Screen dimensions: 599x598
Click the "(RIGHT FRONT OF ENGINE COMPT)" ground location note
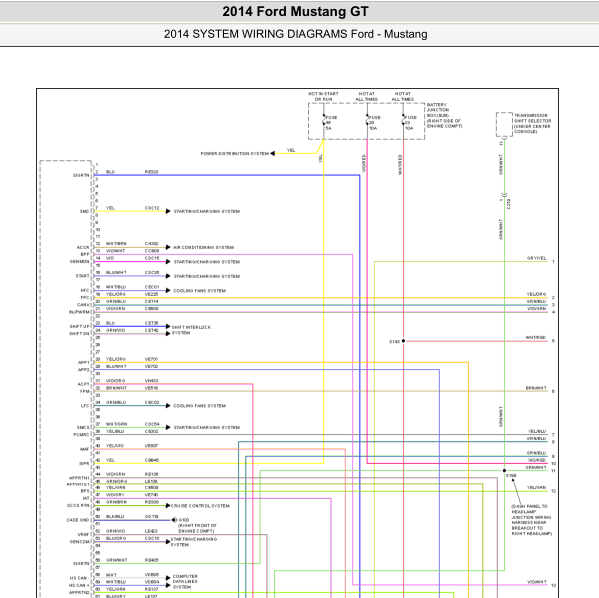197,528
